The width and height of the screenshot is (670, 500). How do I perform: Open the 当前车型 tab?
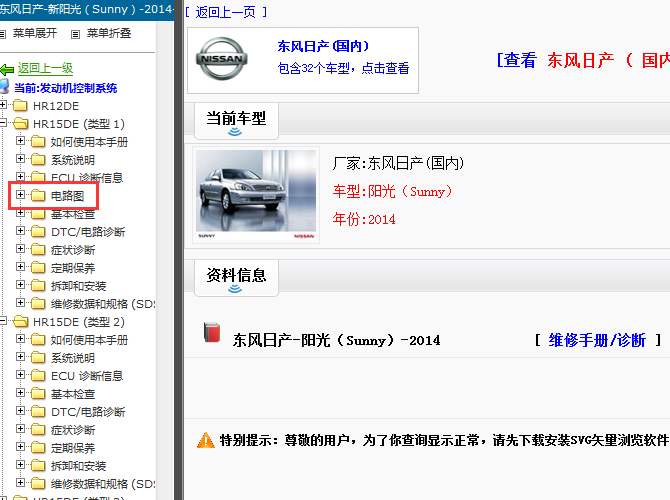236,121
